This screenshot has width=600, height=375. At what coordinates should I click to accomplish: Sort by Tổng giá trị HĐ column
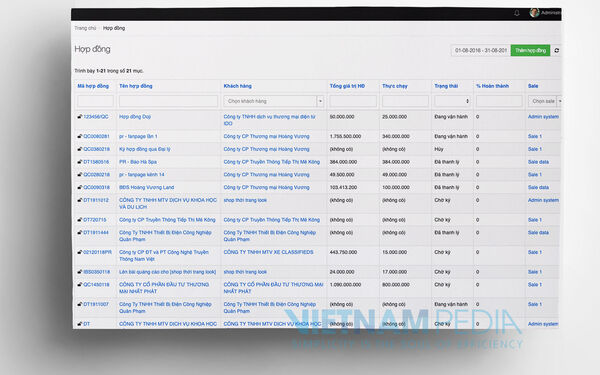[347, 86]
